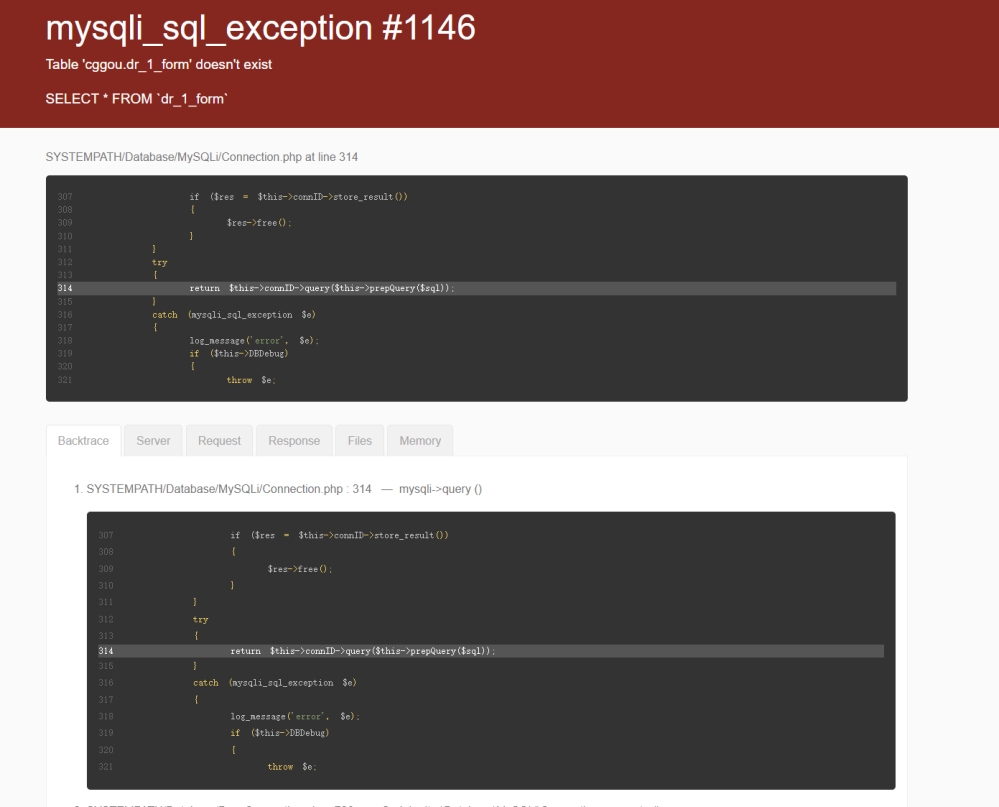Click the 'SELECT * FROM `dr_1_form`' query text
This screenshot has height=807, width=999.
(x=137, y=99)
